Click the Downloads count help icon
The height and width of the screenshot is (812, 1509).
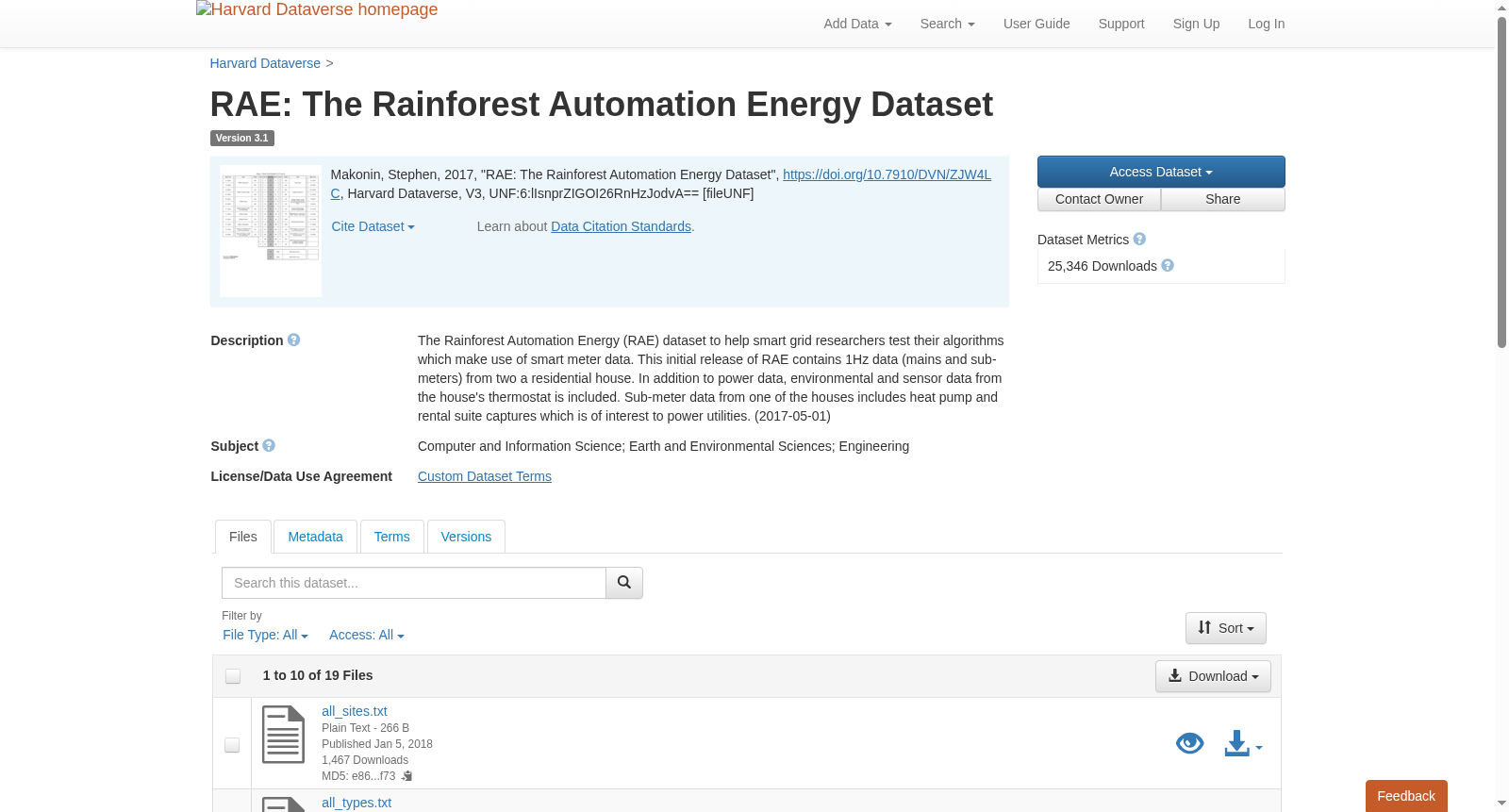point(1168,266)
